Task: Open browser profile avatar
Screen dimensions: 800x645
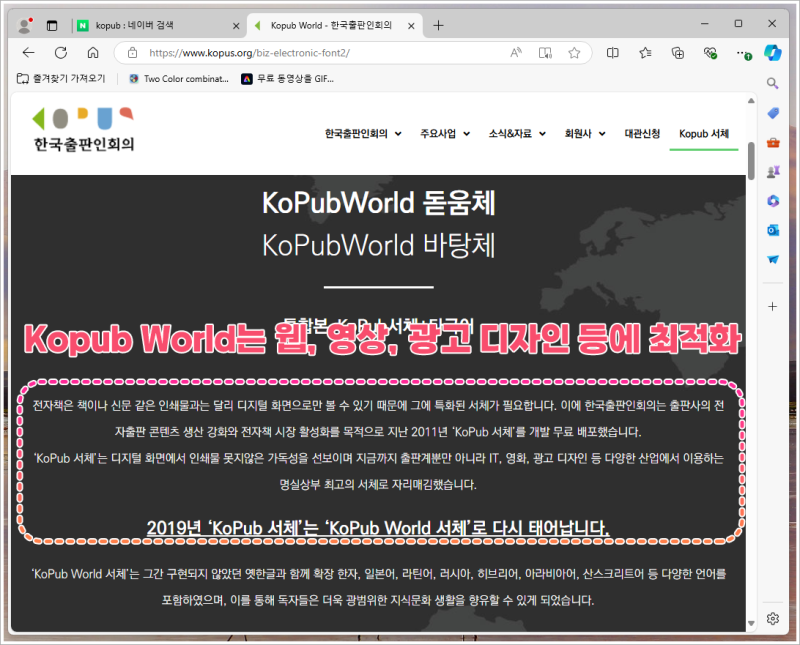Action: [x=24, y=26]
